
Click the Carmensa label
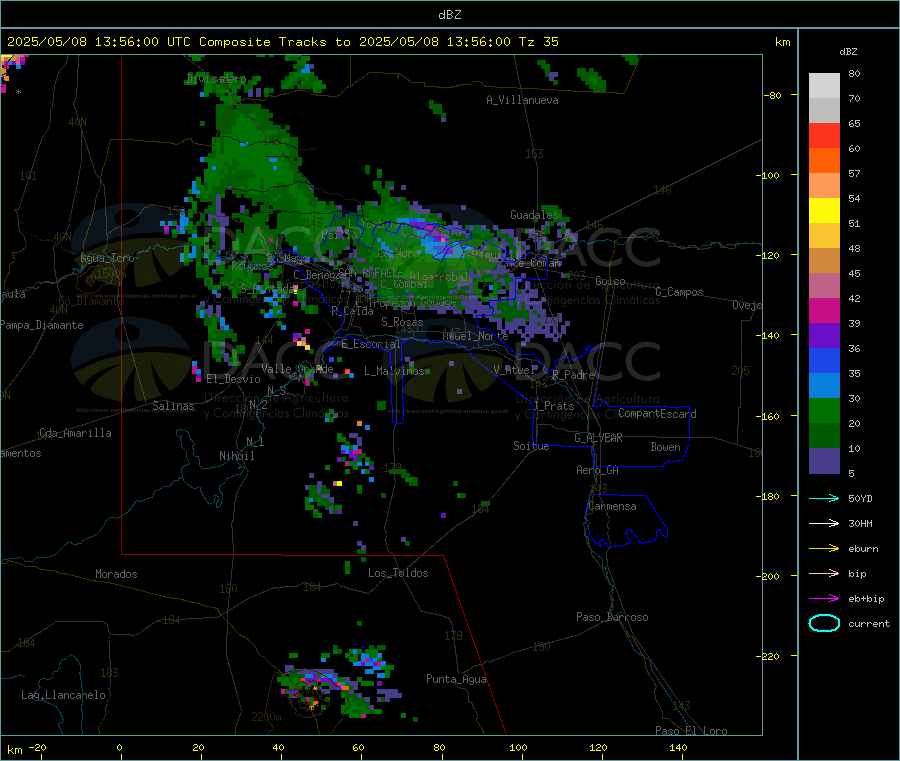(612, 506)
